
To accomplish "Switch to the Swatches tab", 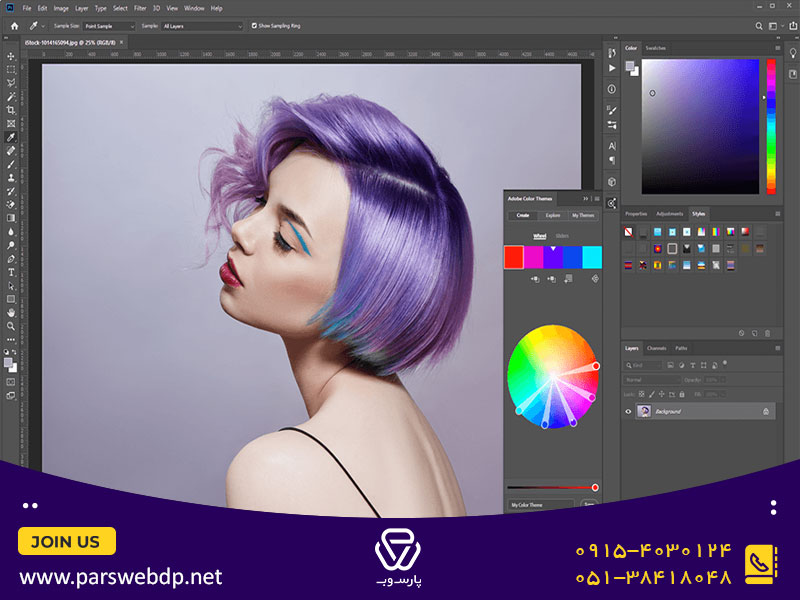I will 656,48.
